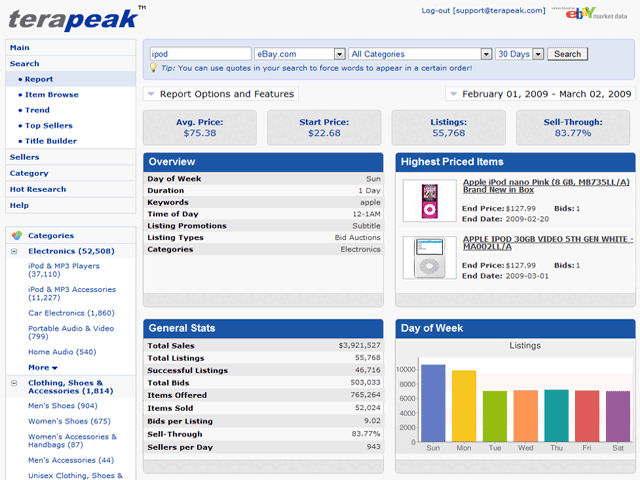Click the terapeak logo
Screen dimensions: 640x480
coord(76,18)
